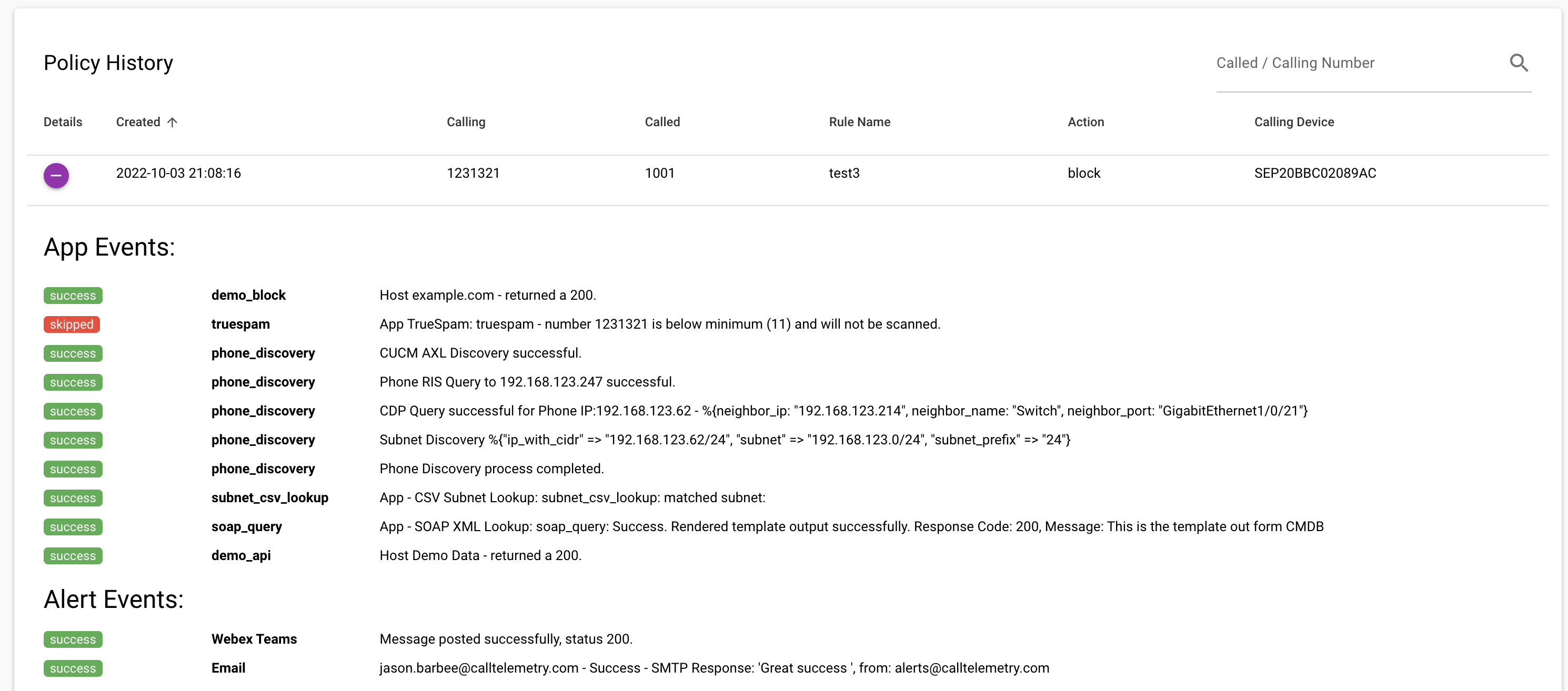Select the calling number 1231321
This screenshot has width=1568, height=691.
pyautogui.click(x=474, y=172)
